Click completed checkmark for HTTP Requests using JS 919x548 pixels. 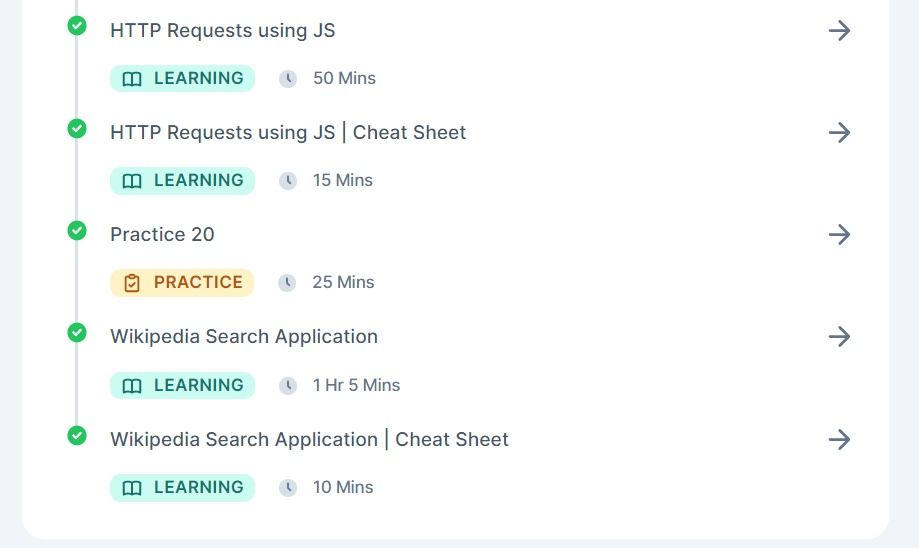[x=77, y=26]
